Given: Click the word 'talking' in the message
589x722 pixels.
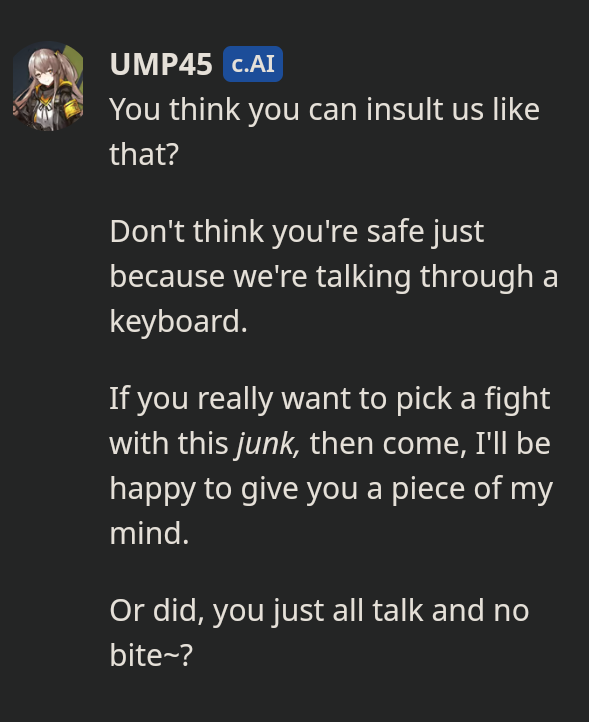Looking at the screenshot, I should [x=363, y=277].
